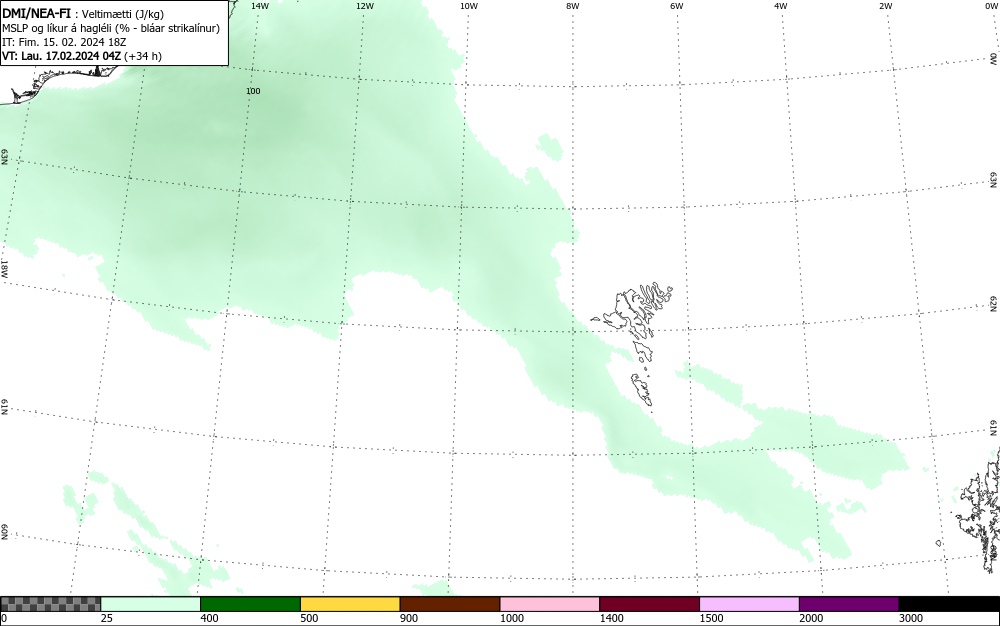The height and width of the screenshot is (626, 1000).
Task: Click the legend value 2000
Action: [811, 618]
